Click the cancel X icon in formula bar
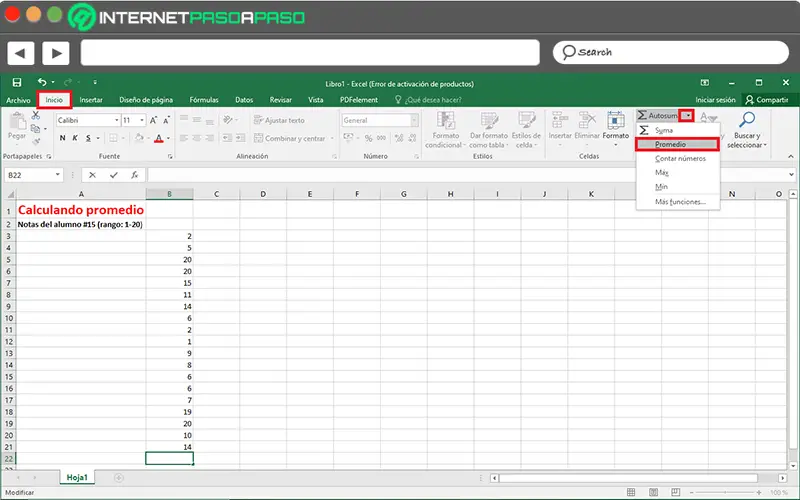800x500 pixels. [x=92, y=175]
